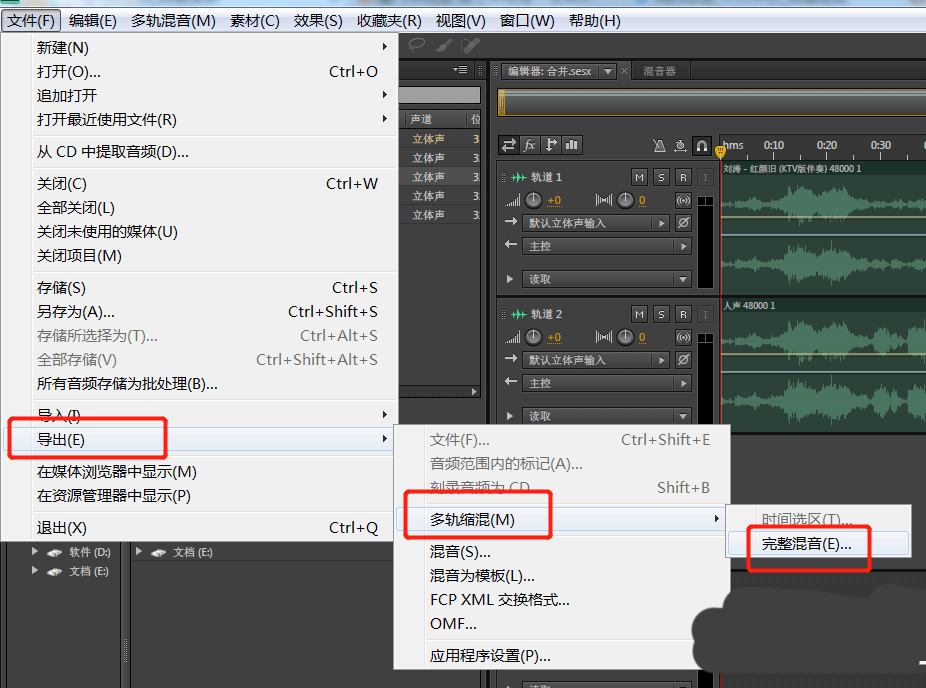Adjust the pan knob on 轨道 1
Viewport: 926px width, 688px height.
point(625,200)
